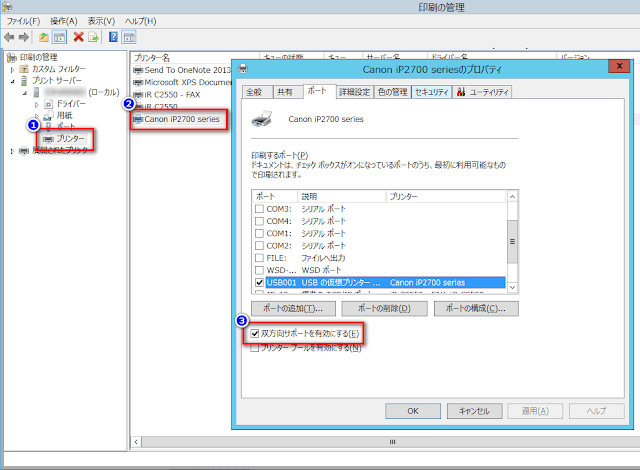Switch to the 色の管理 tab
This screenshot has height=470, width=640.
pos(393,92)
